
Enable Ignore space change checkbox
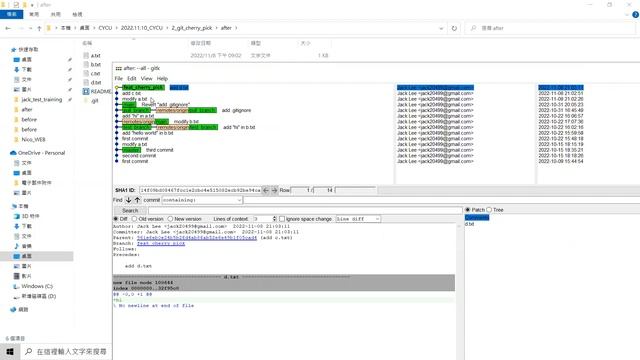coord(282,219)
